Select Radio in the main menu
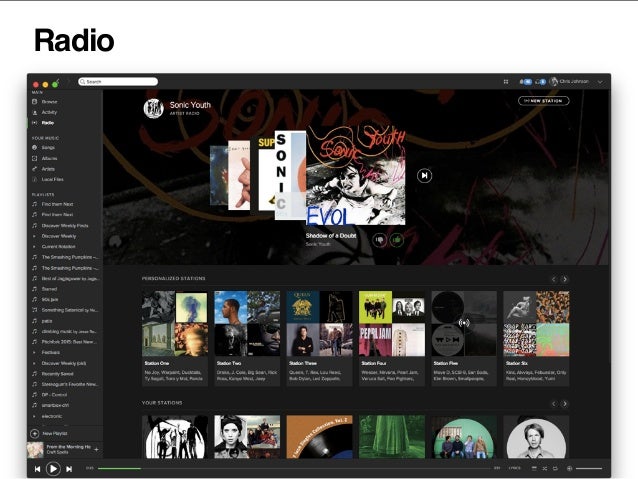Screen dimensions: 638x479 click(48, 122)
